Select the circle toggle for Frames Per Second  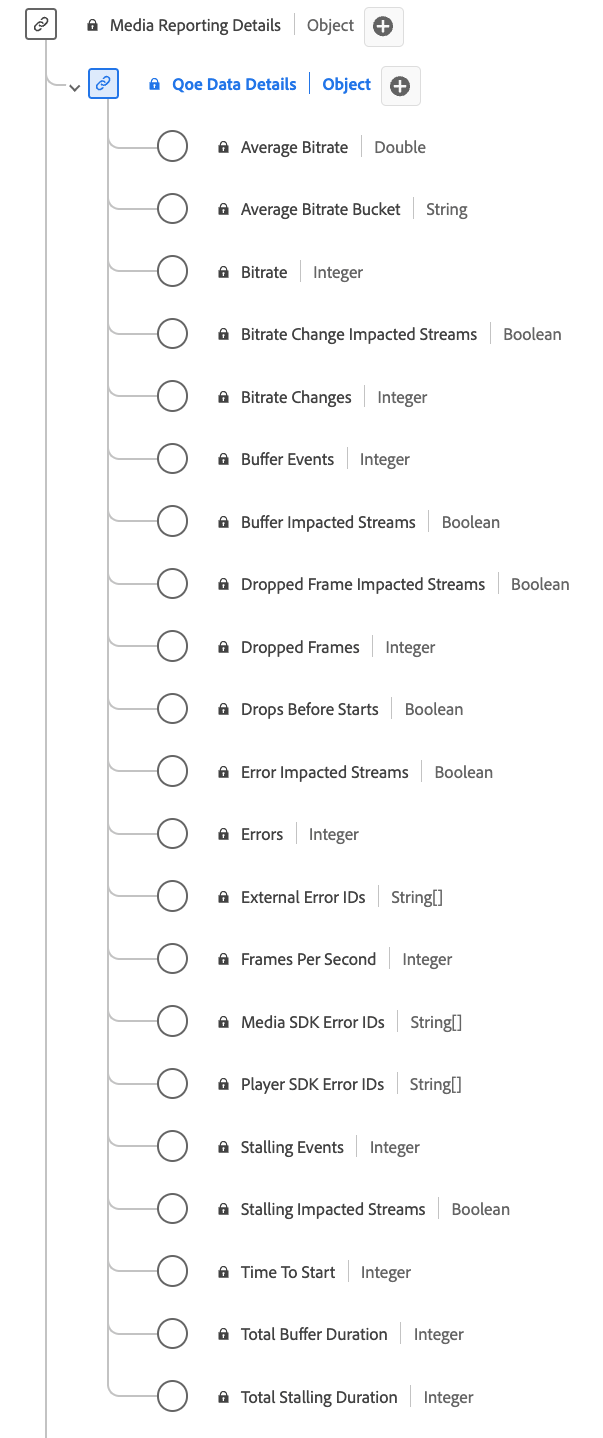click(170, 958)
